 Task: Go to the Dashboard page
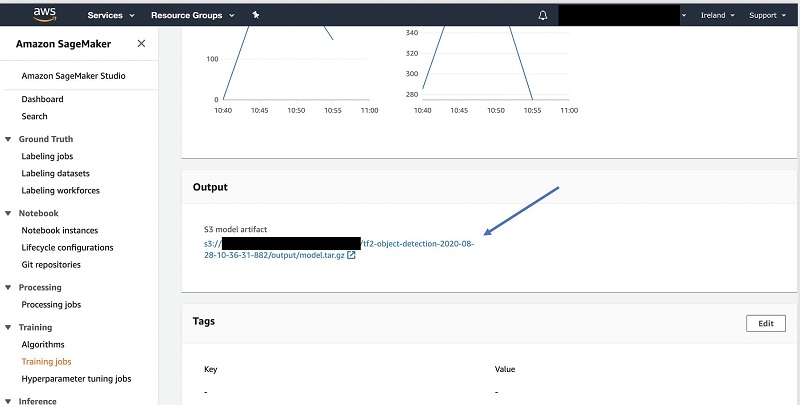pos(42,99)
